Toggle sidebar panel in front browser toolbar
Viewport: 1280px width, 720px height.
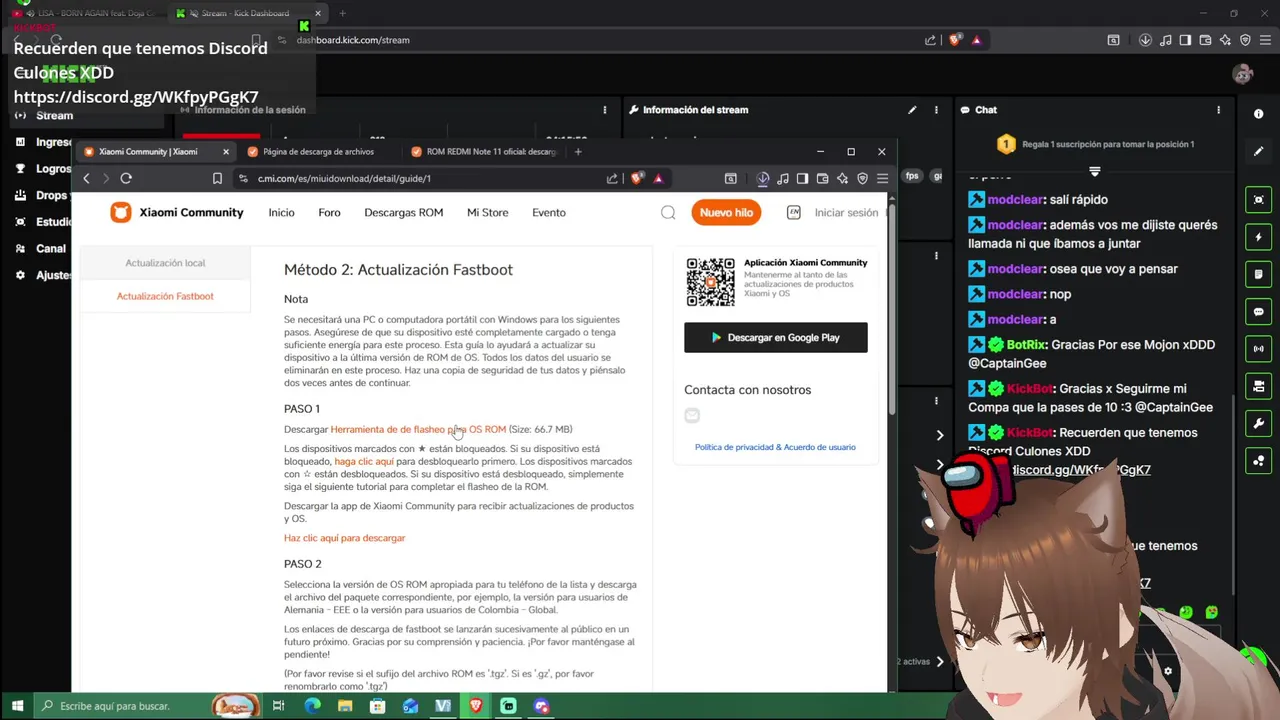[802, 178]
